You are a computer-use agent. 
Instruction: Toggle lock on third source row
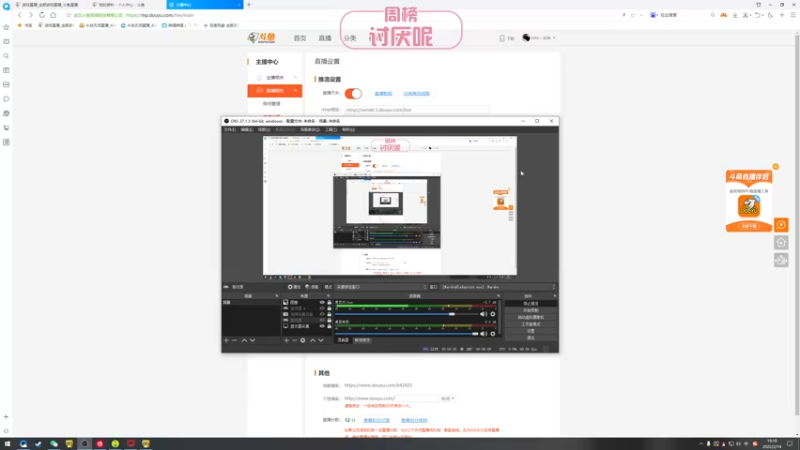coord(329,314)
